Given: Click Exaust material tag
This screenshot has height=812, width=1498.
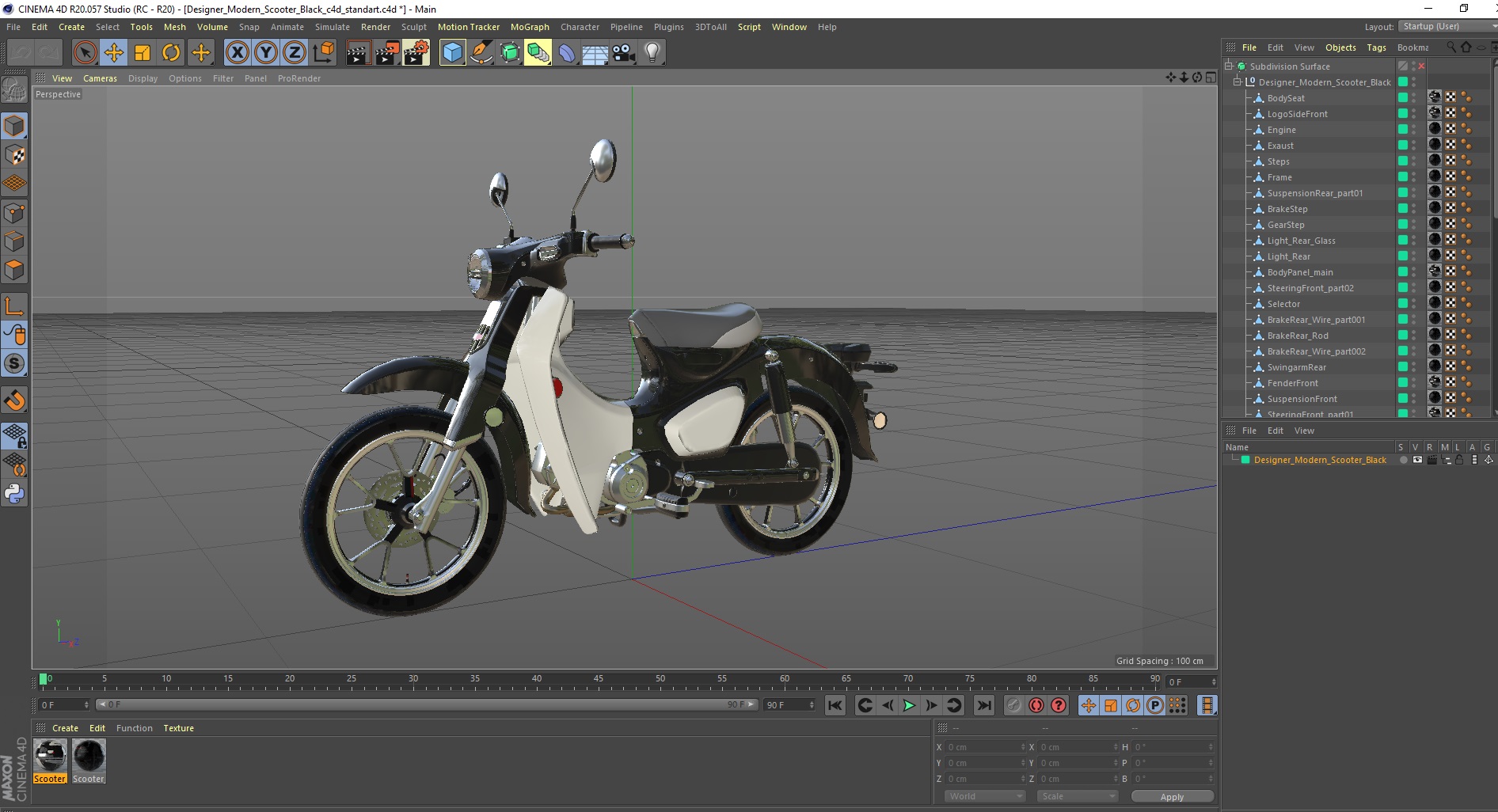Looking at the screenshot, I should pos(1435,145).
